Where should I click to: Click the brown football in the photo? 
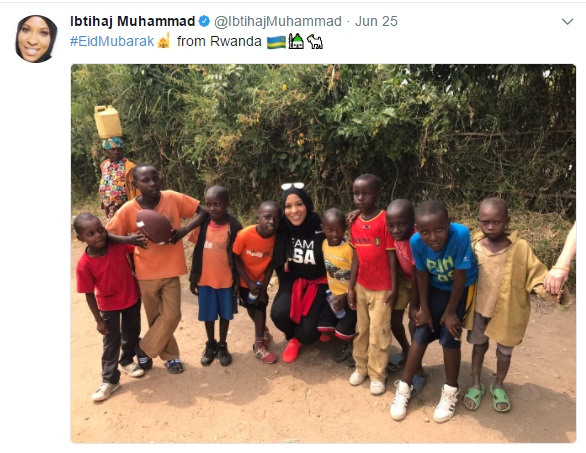pos(154,226)
